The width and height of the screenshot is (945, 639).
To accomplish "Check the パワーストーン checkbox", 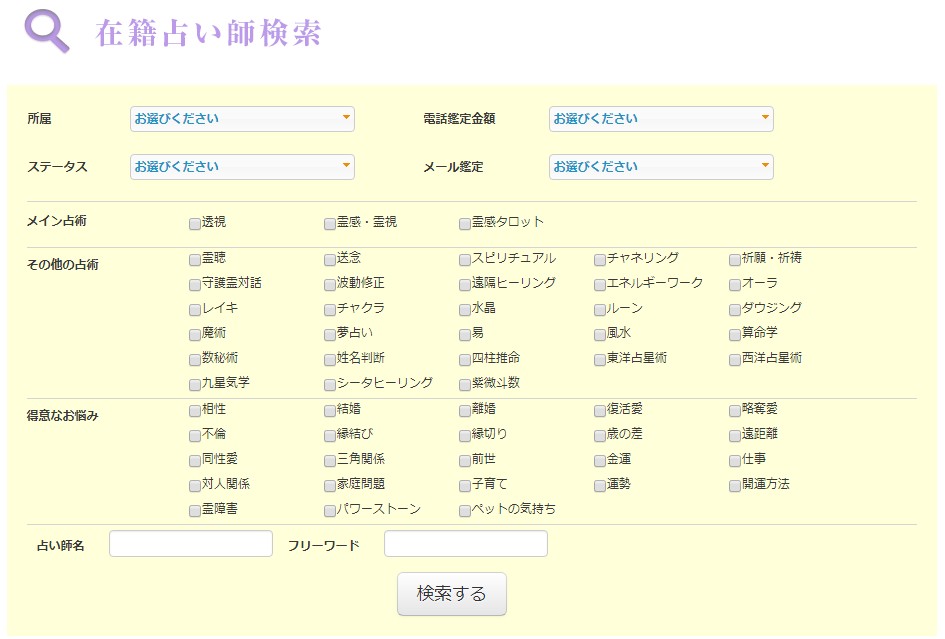I will [x=329, y=509].
